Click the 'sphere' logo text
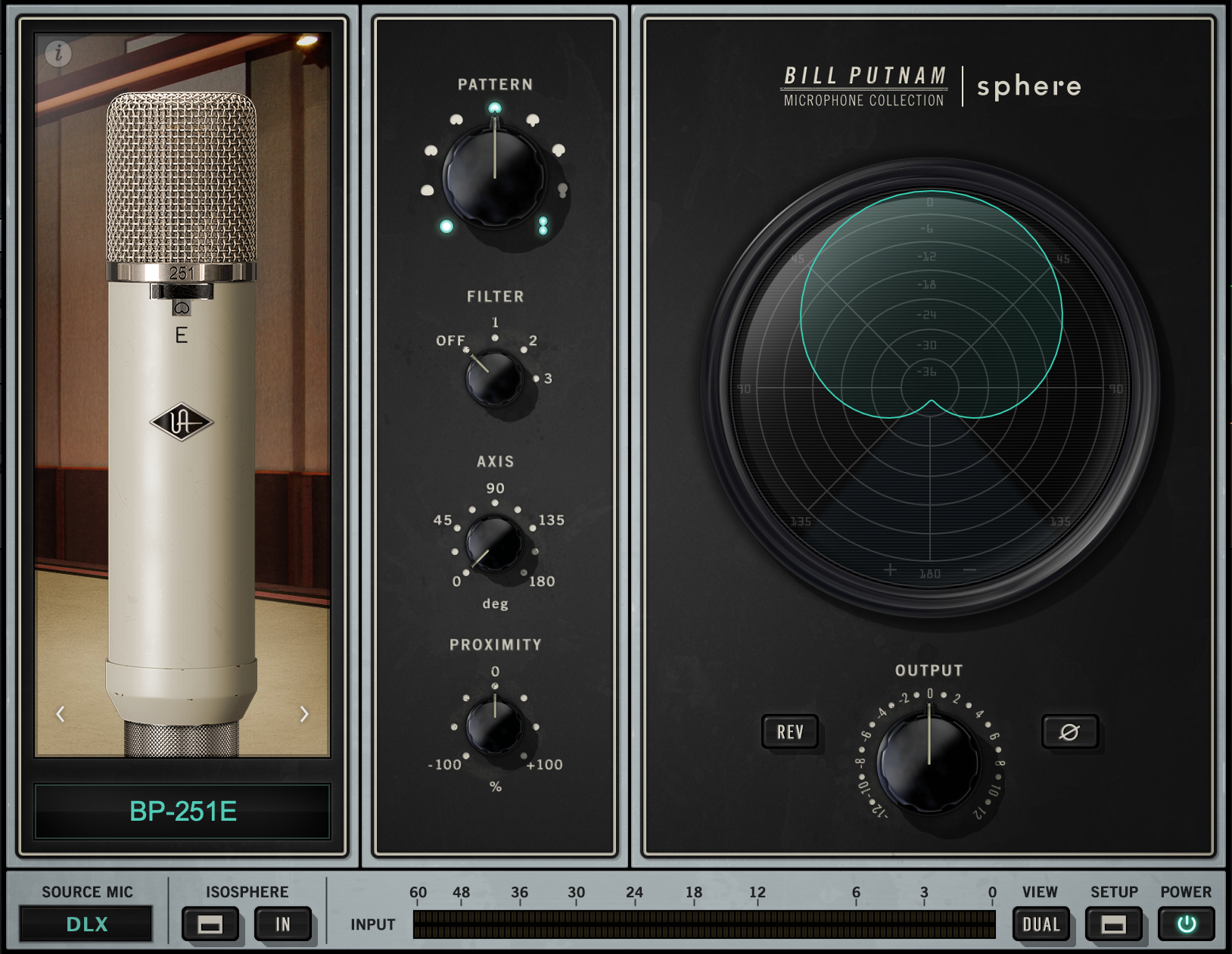This screenshot has height=954, width=1232. click(1029, 86)
